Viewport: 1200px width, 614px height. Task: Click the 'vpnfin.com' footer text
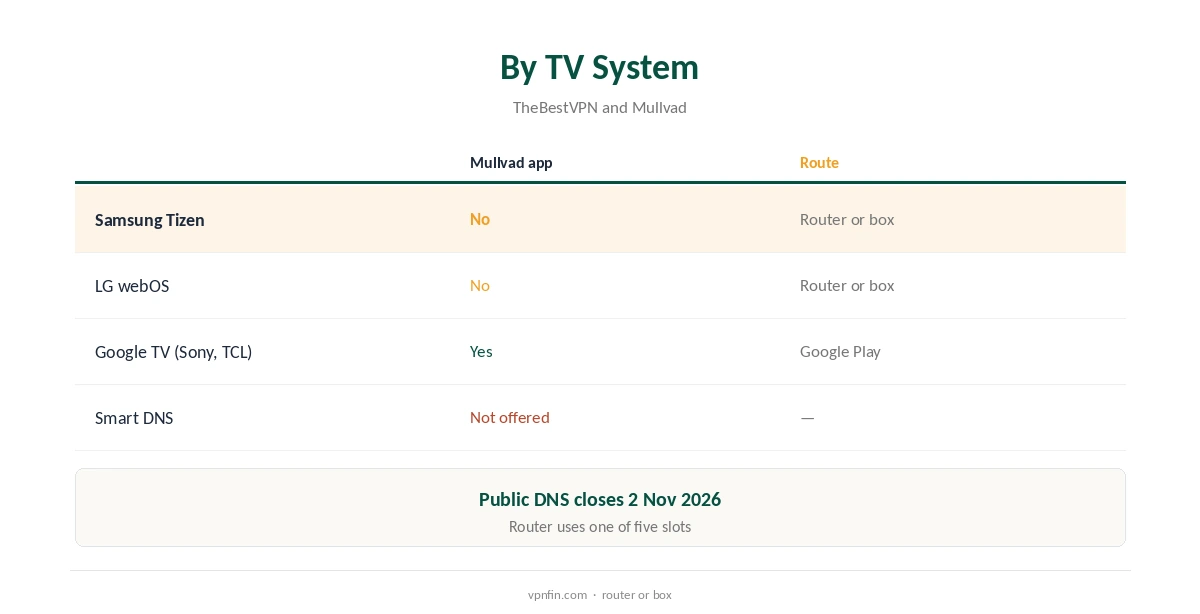coord(557,594)
